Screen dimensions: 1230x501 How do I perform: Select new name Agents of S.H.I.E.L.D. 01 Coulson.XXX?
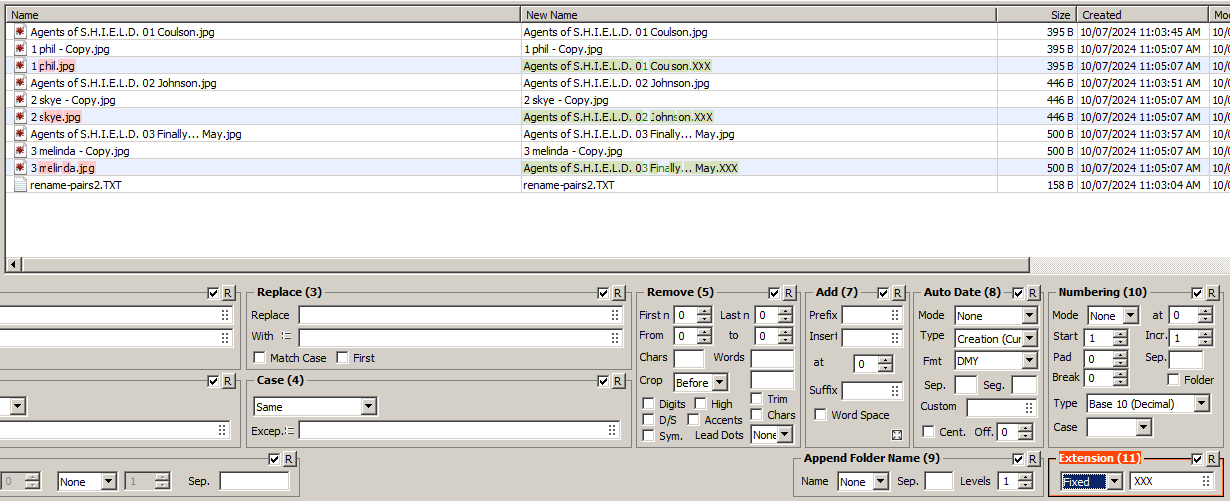click(x=618, y=66)
